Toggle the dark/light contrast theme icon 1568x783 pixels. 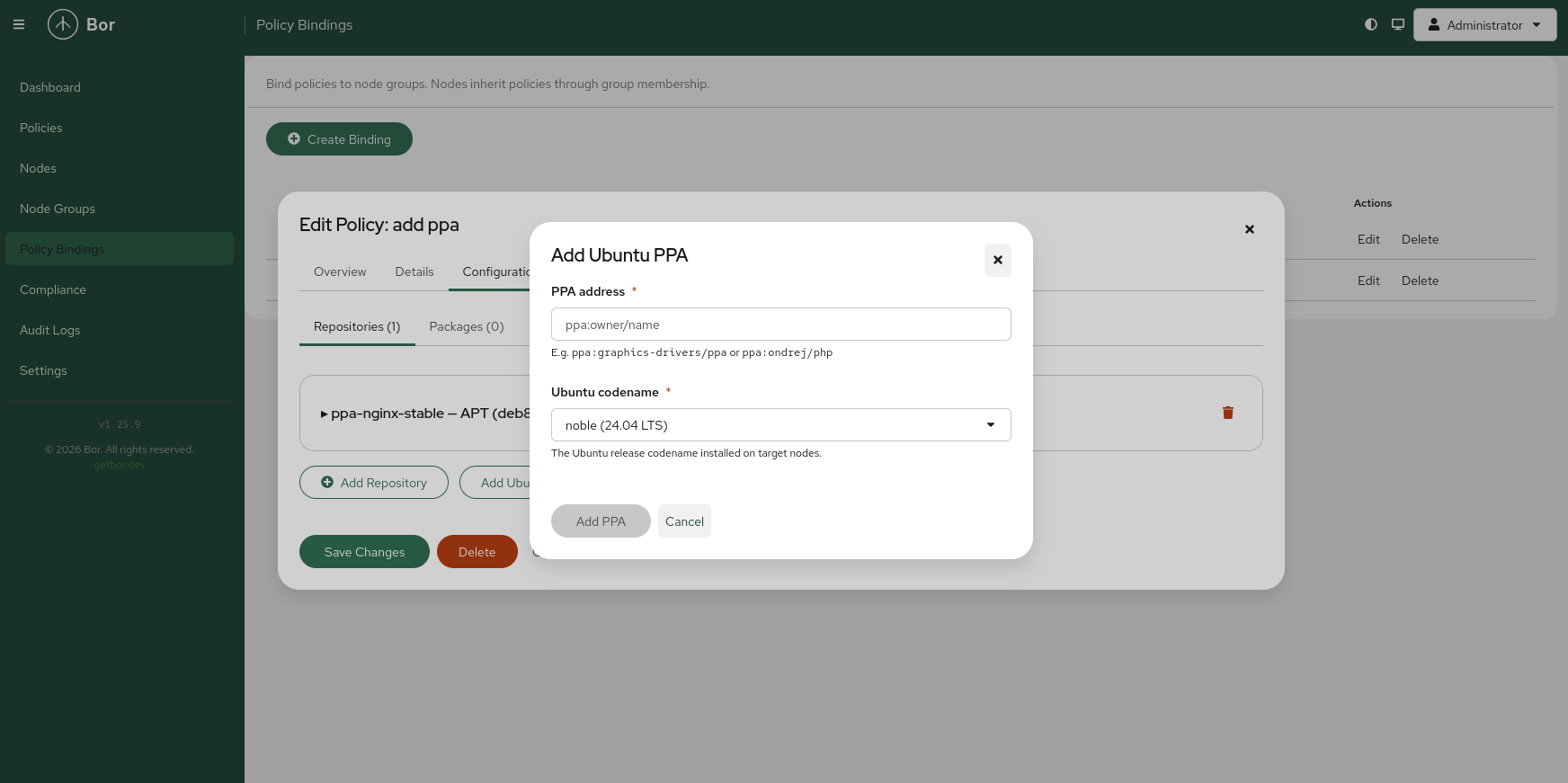pos(1371,24)
